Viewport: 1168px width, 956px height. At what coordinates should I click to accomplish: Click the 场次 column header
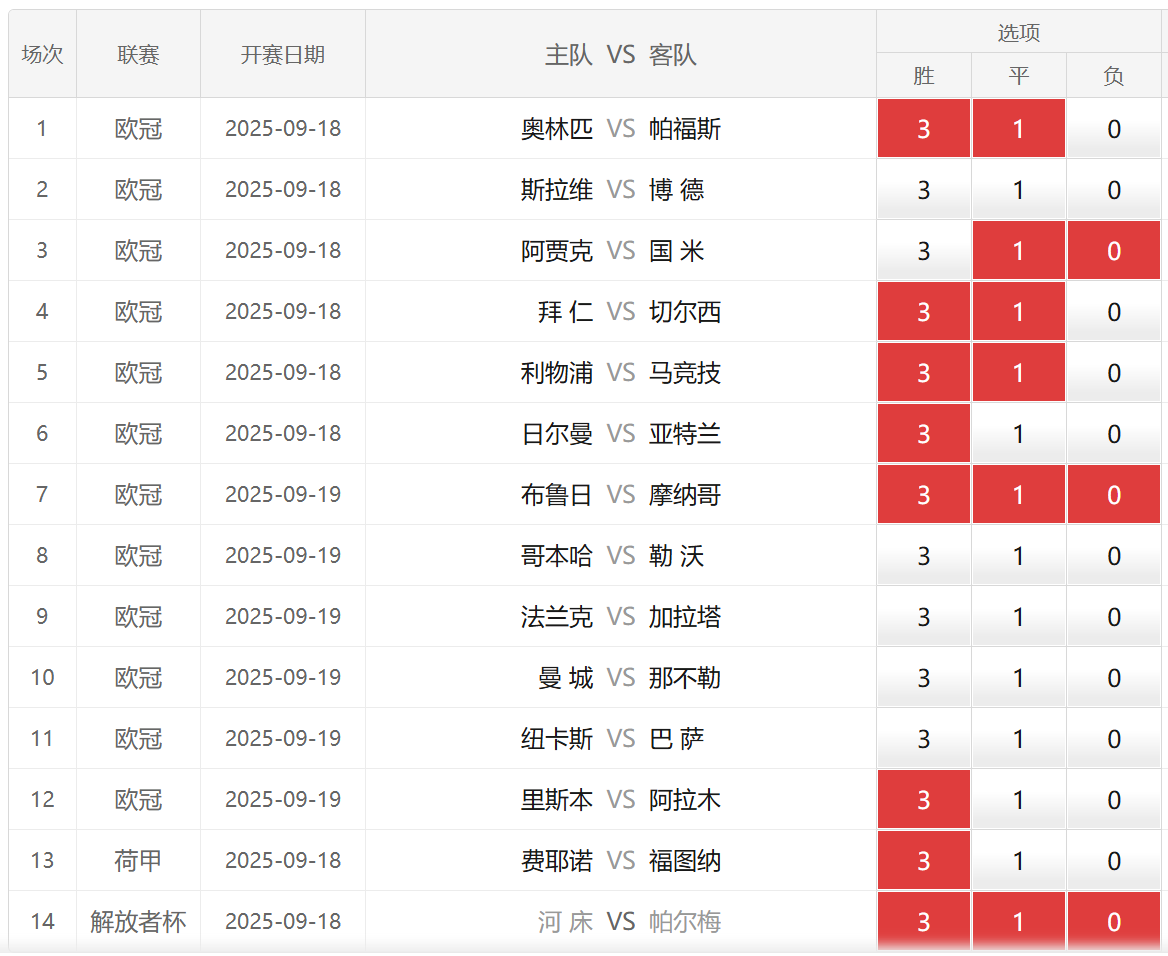[x=42, y=54]
